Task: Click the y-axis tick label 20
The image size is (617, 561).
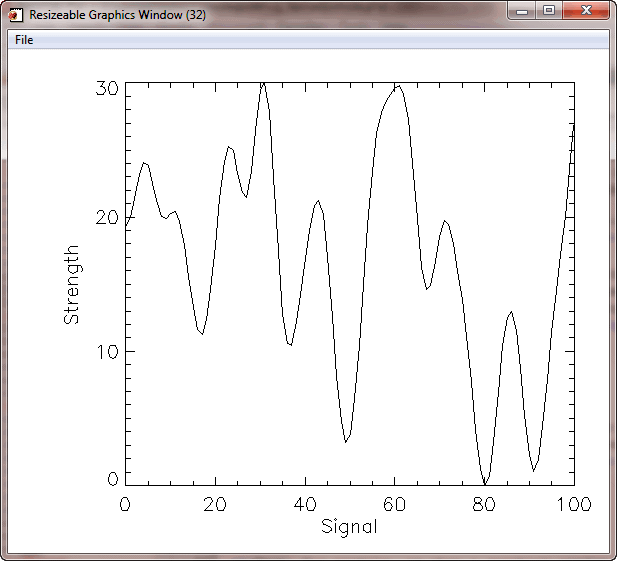Action: click(x=107, y=219)
